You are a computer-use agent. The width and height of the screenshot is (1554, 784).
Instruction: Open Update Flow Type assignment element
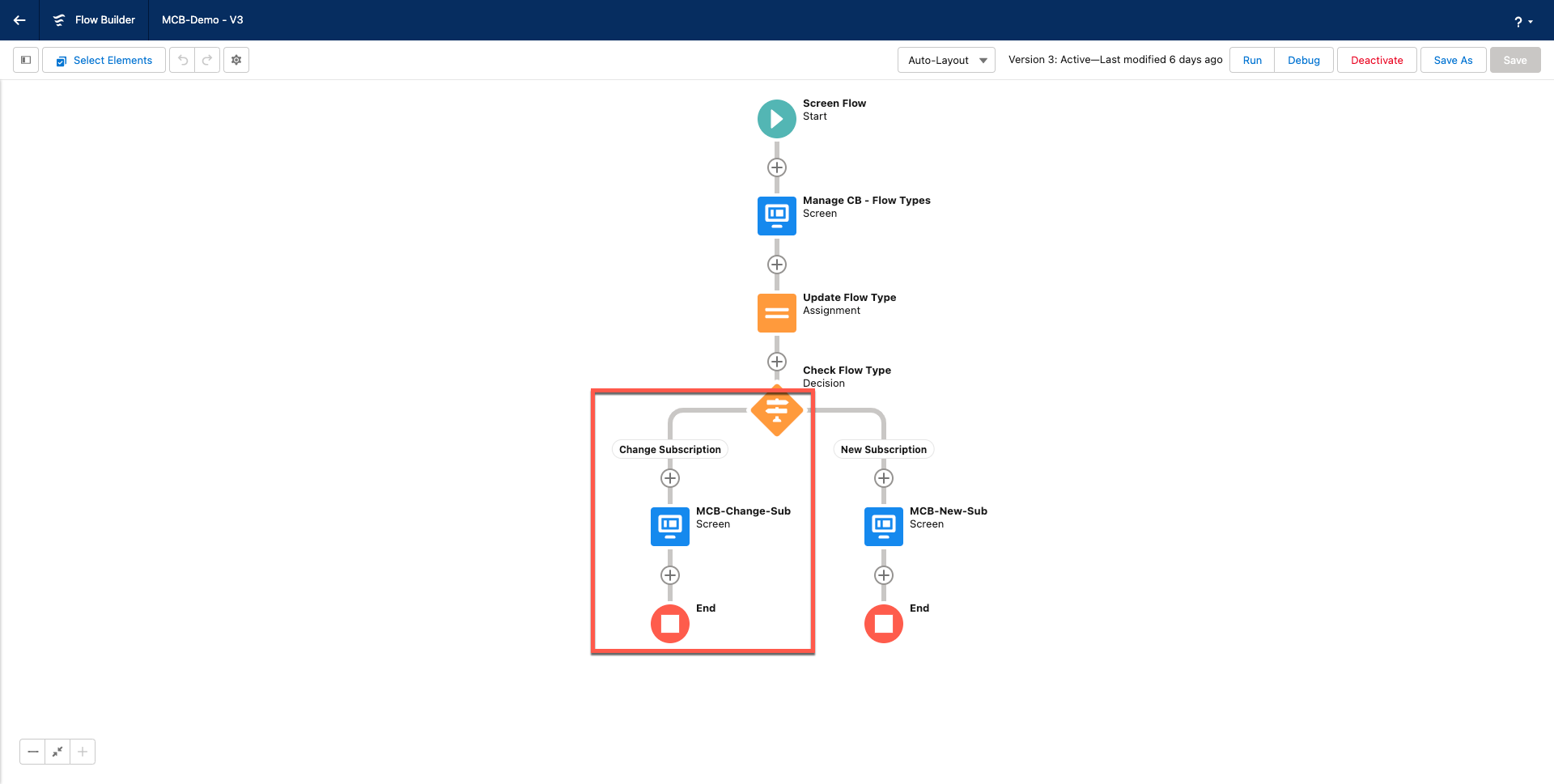pos(777,313)
